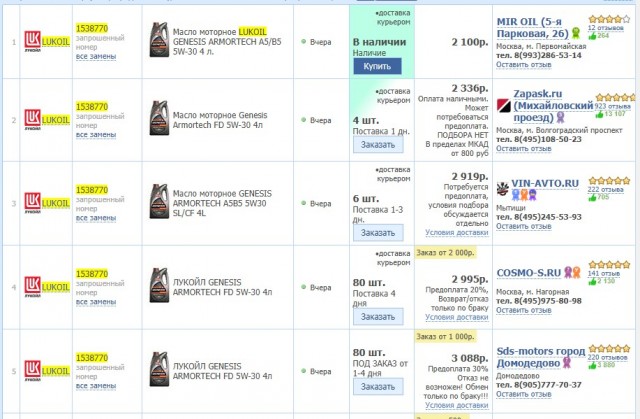
Task: Click Заказать for the 3 088р. Sds-motors offer
Action: pos(378,386)
